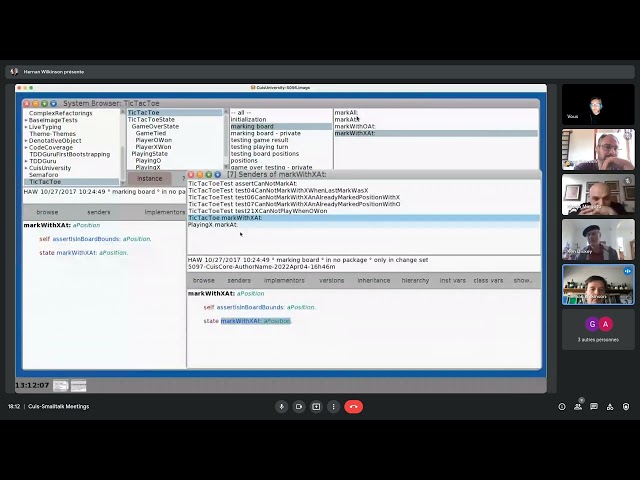Screen dimensions: 640x480
Task: Select the '-- all --' protocol
Action: [241, 113]
